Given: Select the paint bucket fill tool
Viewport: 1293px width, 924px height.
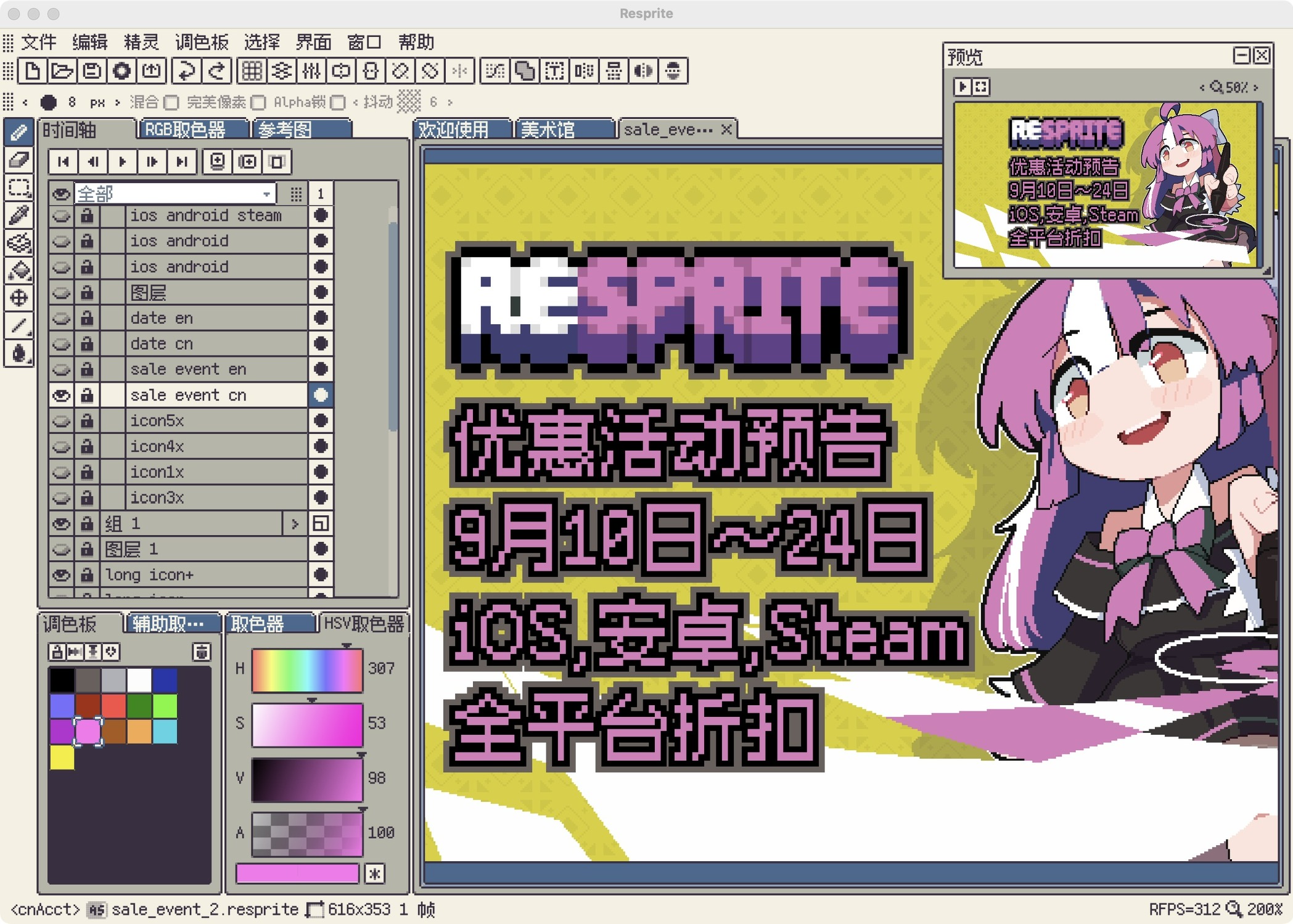Looking at the screenshot, I should (x=18, y=270).
